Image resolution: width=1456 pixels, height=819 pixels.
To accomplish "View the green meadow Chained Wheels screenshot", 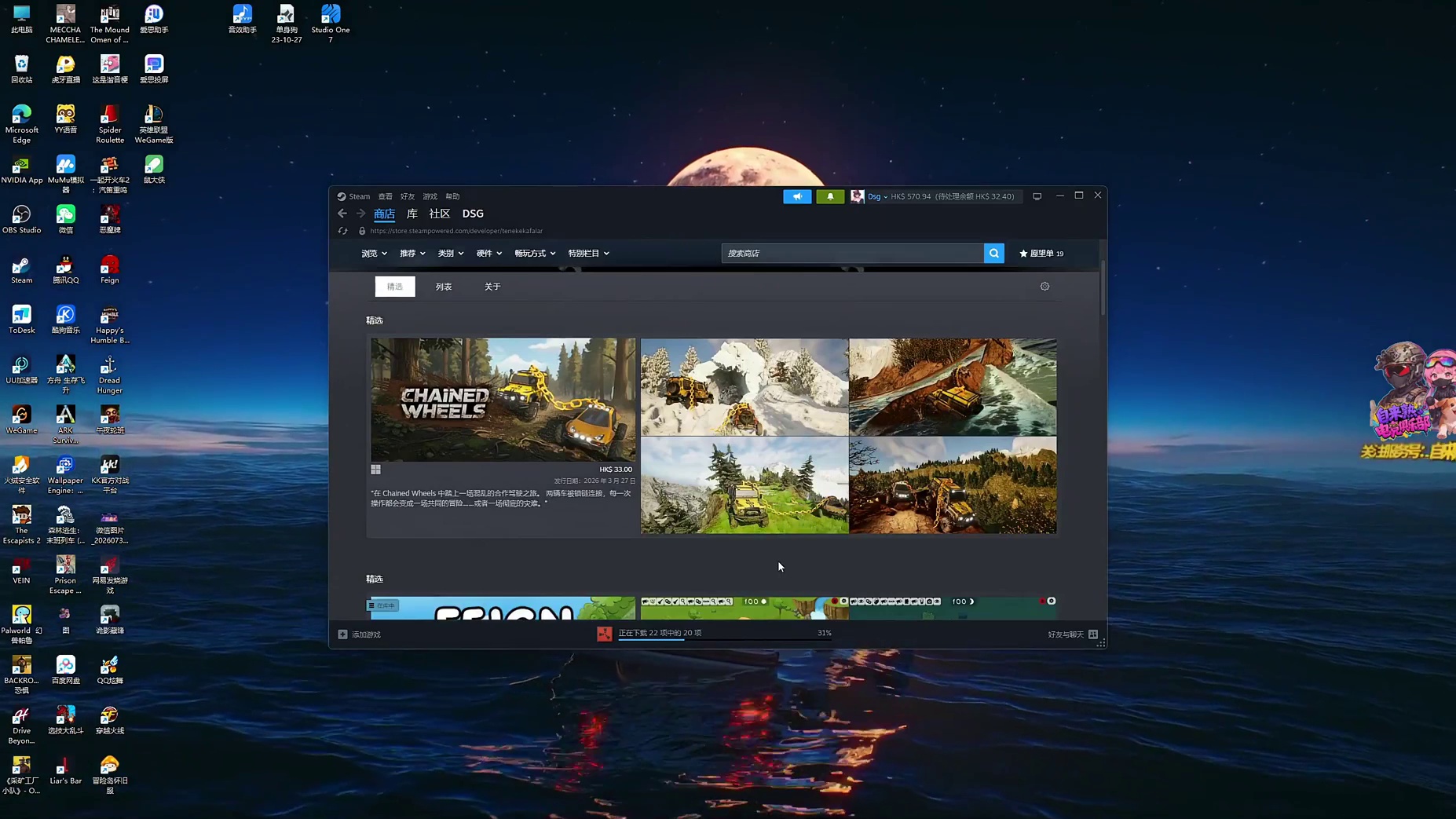I will pos(744,485).
